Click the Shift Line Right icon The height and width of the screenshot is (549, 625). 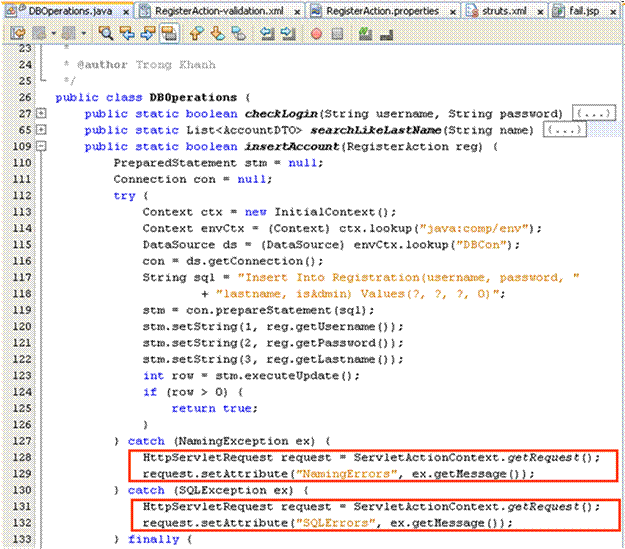pyautogui.click(x=288, y=33)
